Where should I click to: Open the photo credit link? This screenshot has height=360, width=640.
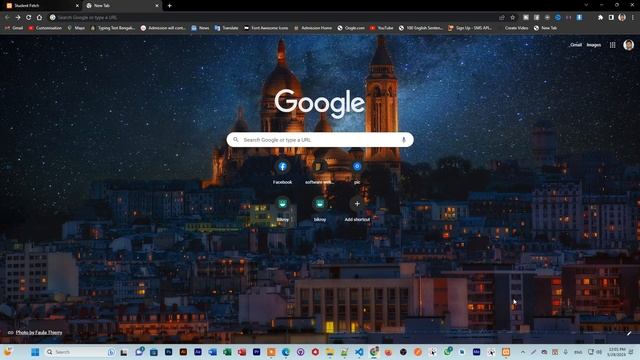[x=39, y=333]
